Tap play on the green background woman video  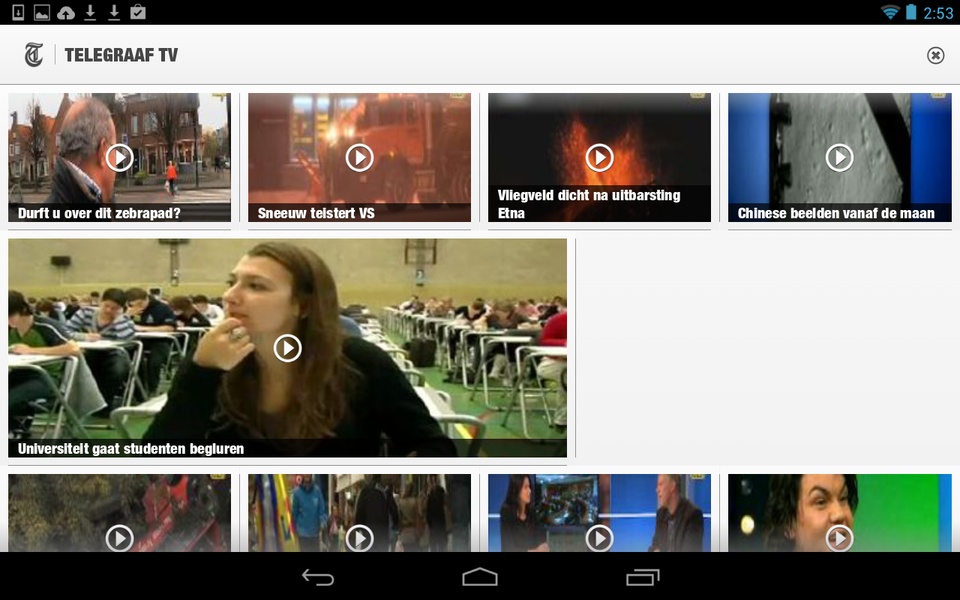839,539
